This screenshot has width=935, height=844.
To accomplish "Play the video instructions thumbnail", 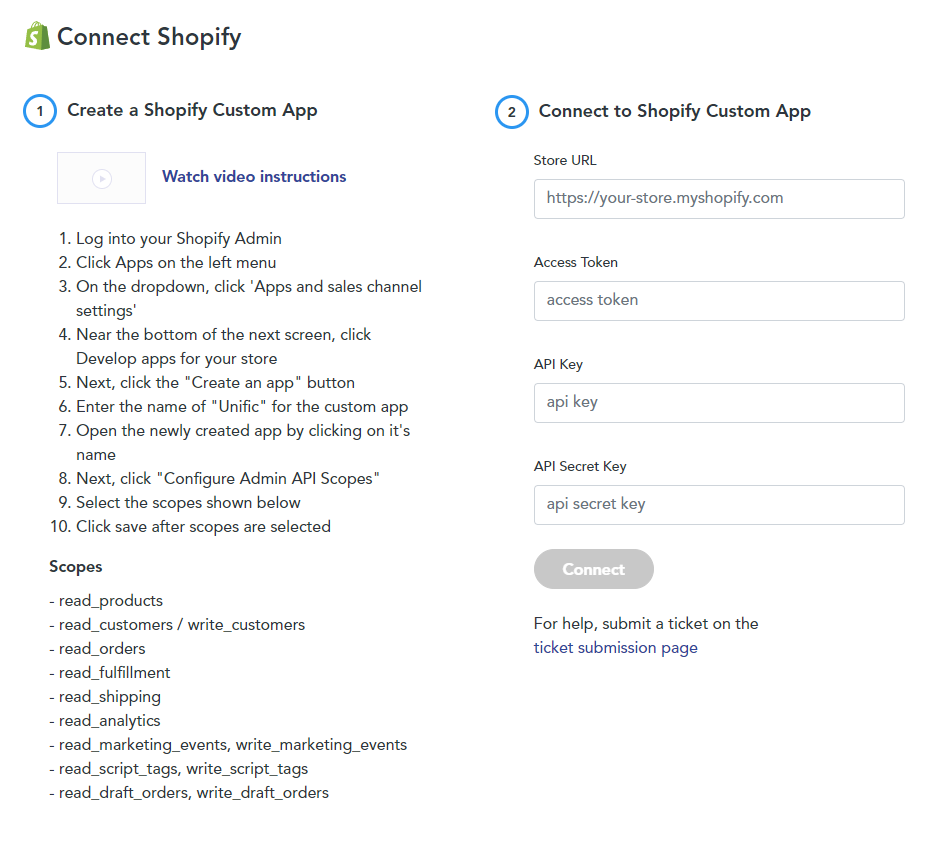I will pos(101,178).
